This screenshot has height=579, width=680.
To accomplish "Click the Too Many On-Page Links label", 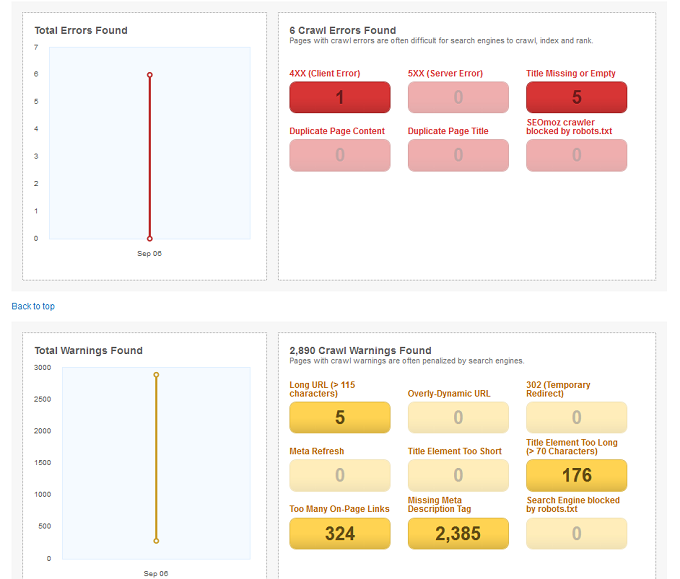I will pos(339,509).
